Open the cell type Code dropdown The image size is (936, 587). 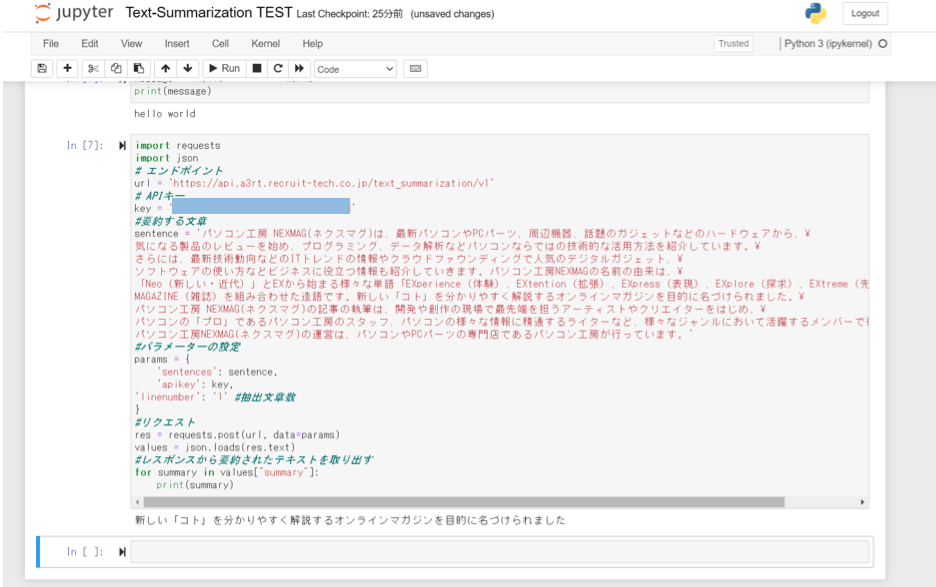coord(355,69)
